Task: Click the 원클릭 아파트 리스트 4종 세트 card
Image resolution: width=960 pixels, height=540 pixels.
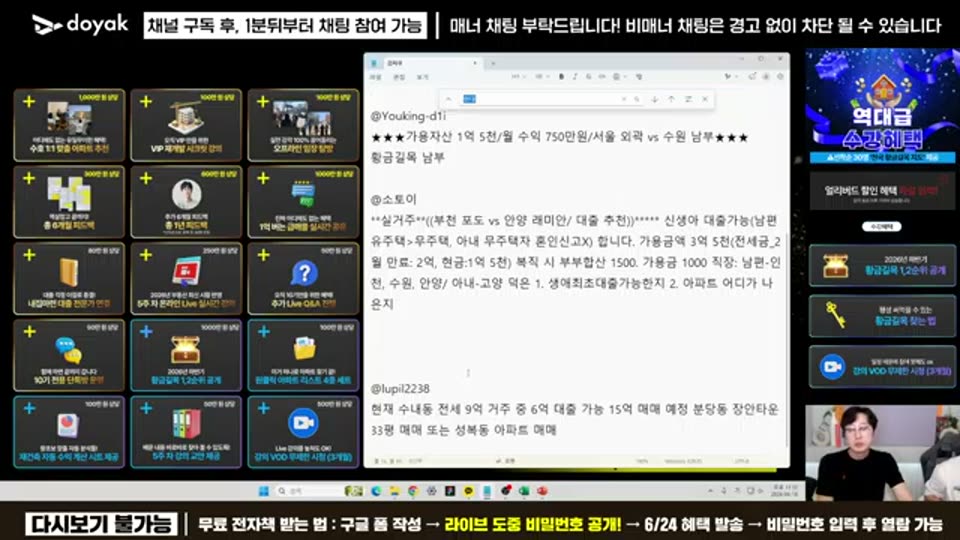Action: click(304, 355)
